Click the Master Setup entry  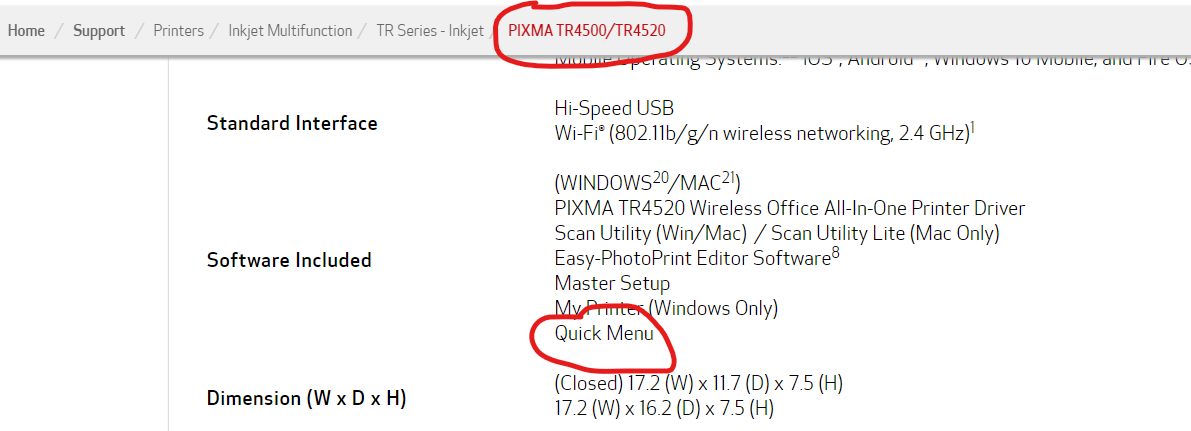click(612, 283)
